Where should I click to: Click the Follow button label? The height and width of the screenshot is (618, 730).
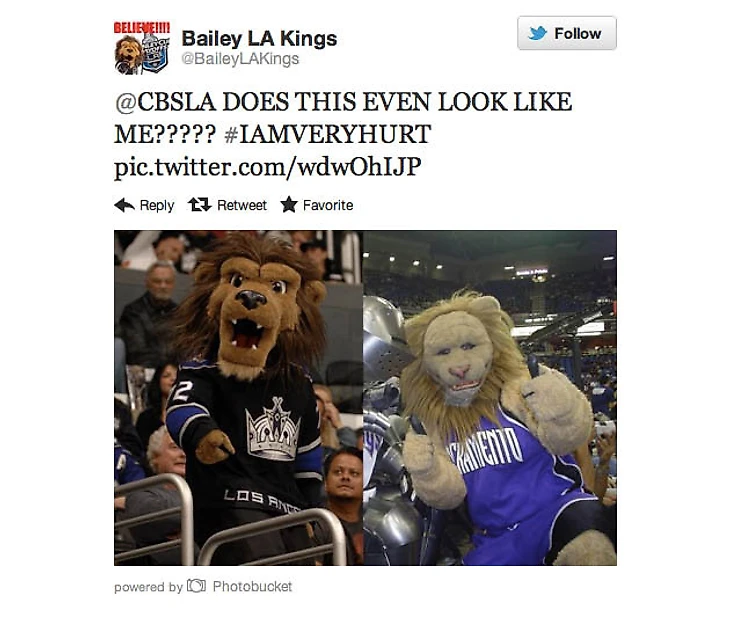click(578, 34)
